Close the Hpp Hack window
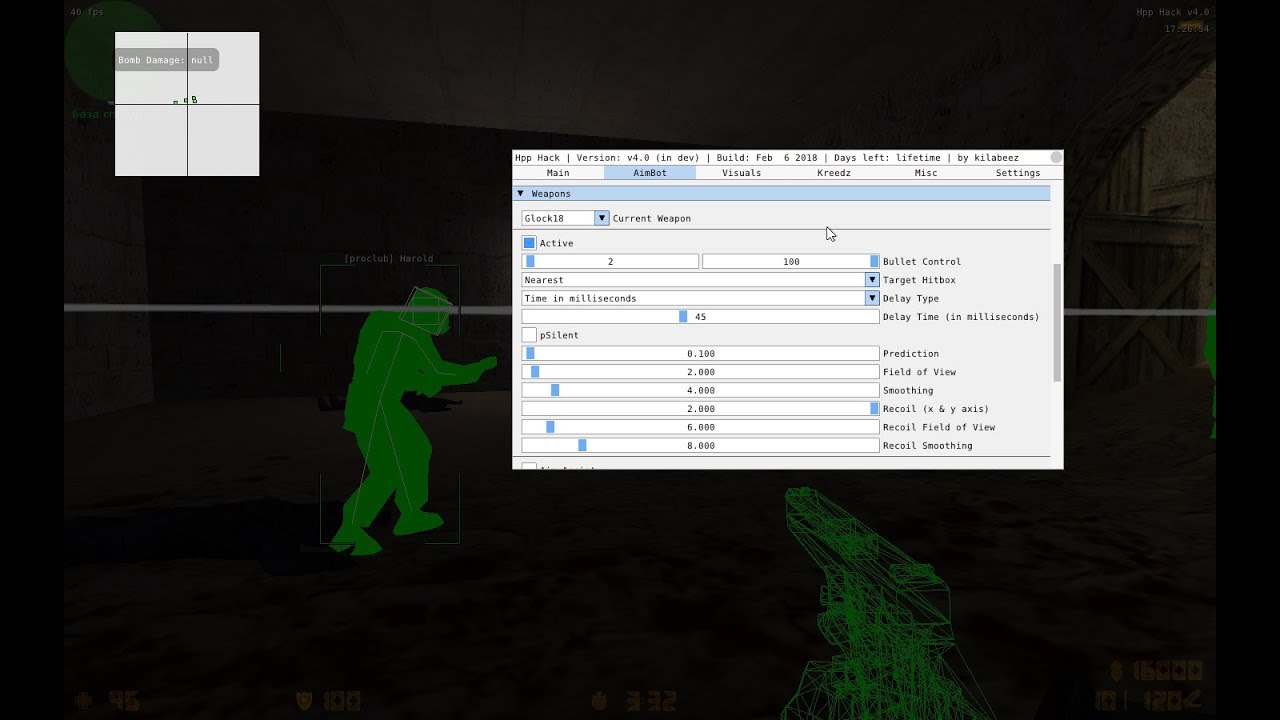Viewport: 1280px width, 720px height. pyautogui.click(x=1056, y=158)
